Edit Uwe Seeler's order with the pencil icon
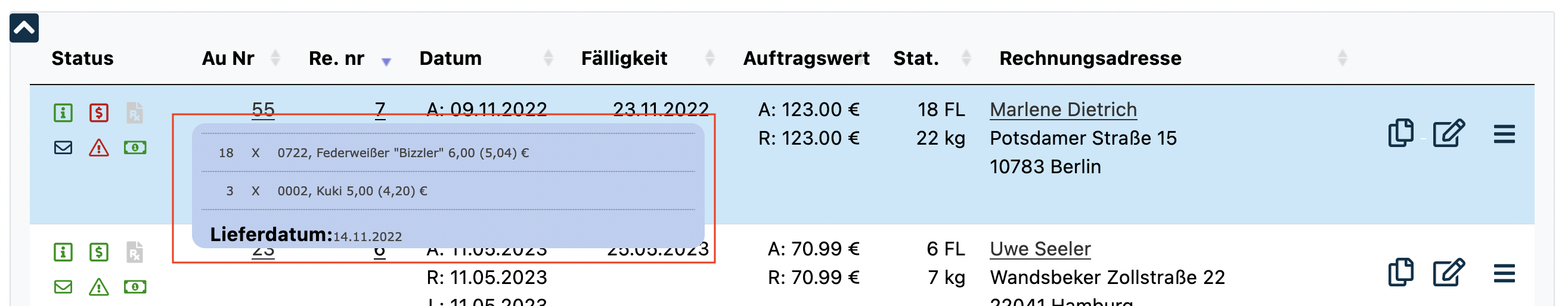Screen dimensions: 1568x306 click(1448, 273)
